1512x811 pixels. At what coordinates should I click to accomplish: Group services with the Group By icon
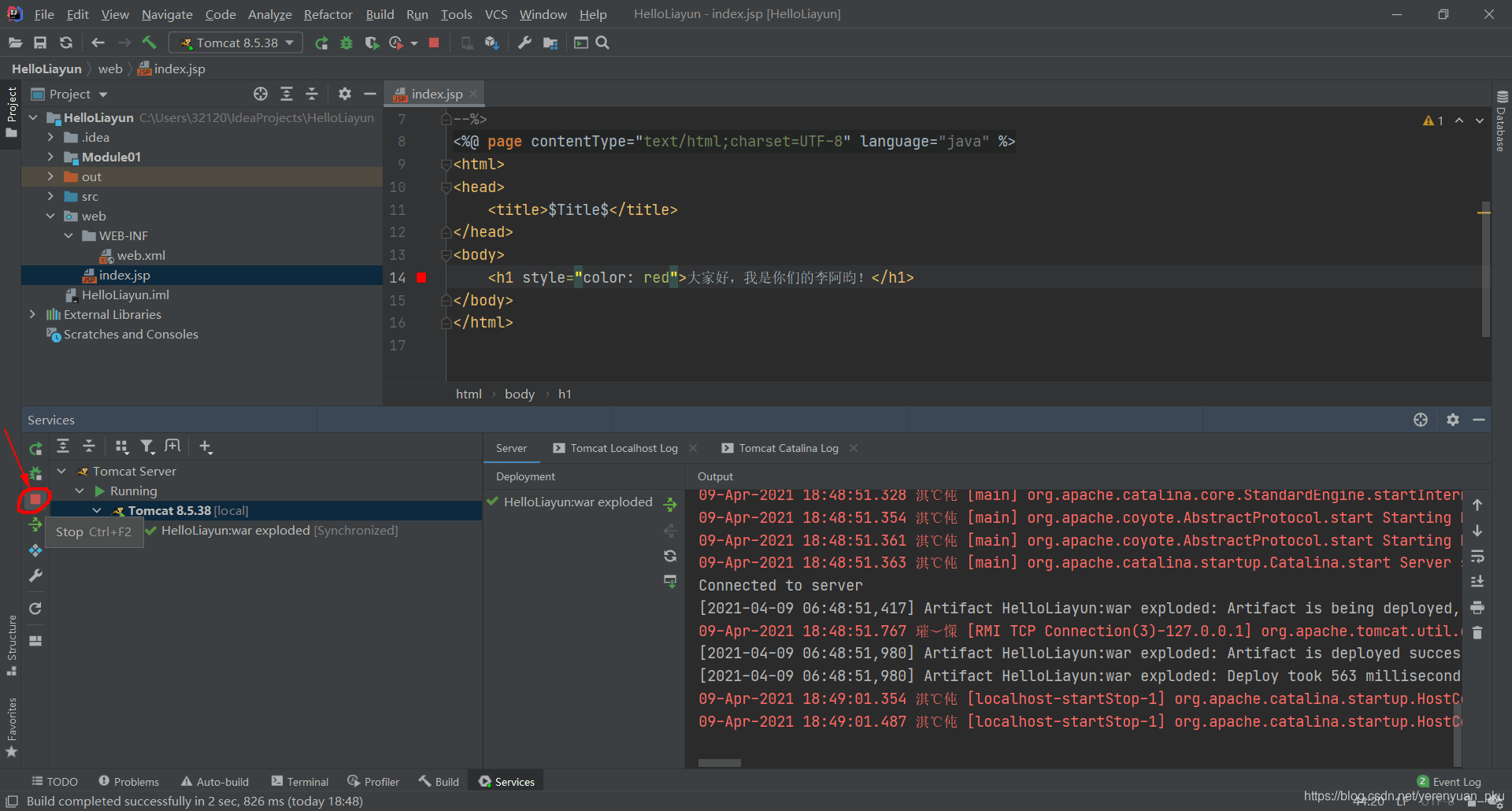(121, 446)
